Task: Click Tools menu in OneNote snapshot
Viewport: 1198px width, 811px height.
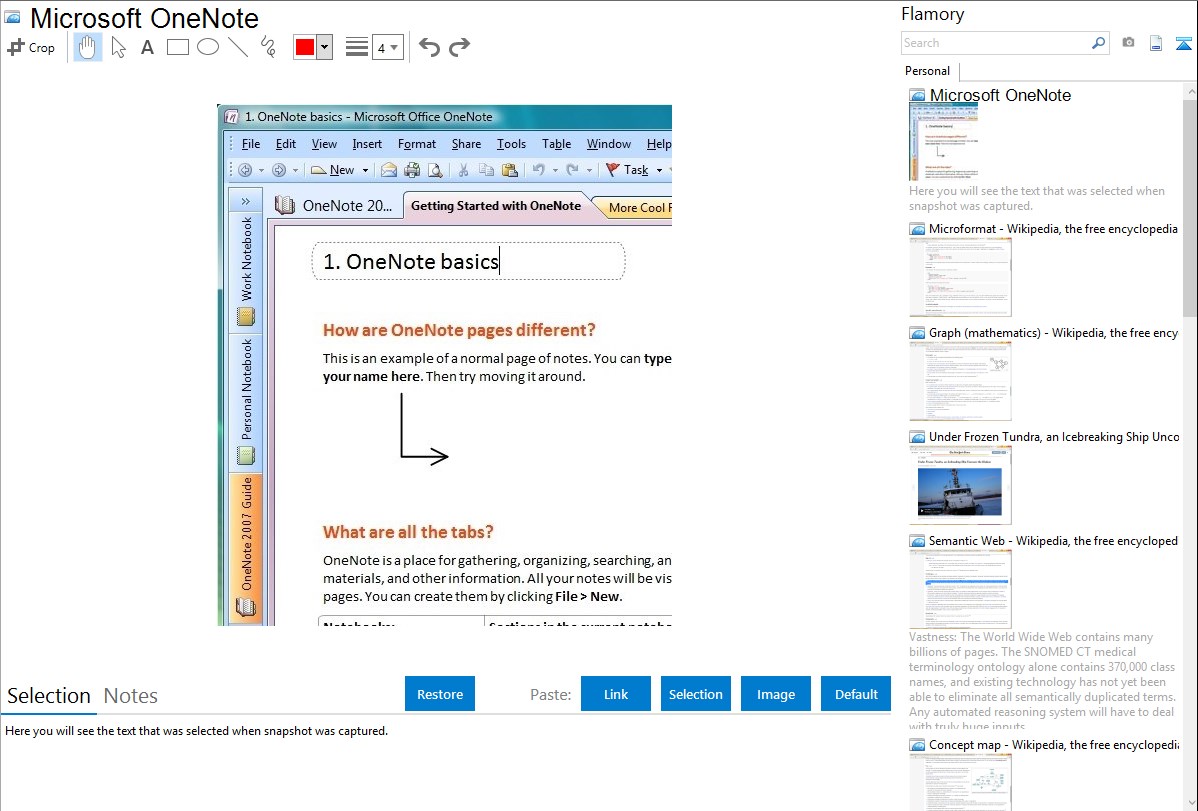Action: tap(511, 144)
